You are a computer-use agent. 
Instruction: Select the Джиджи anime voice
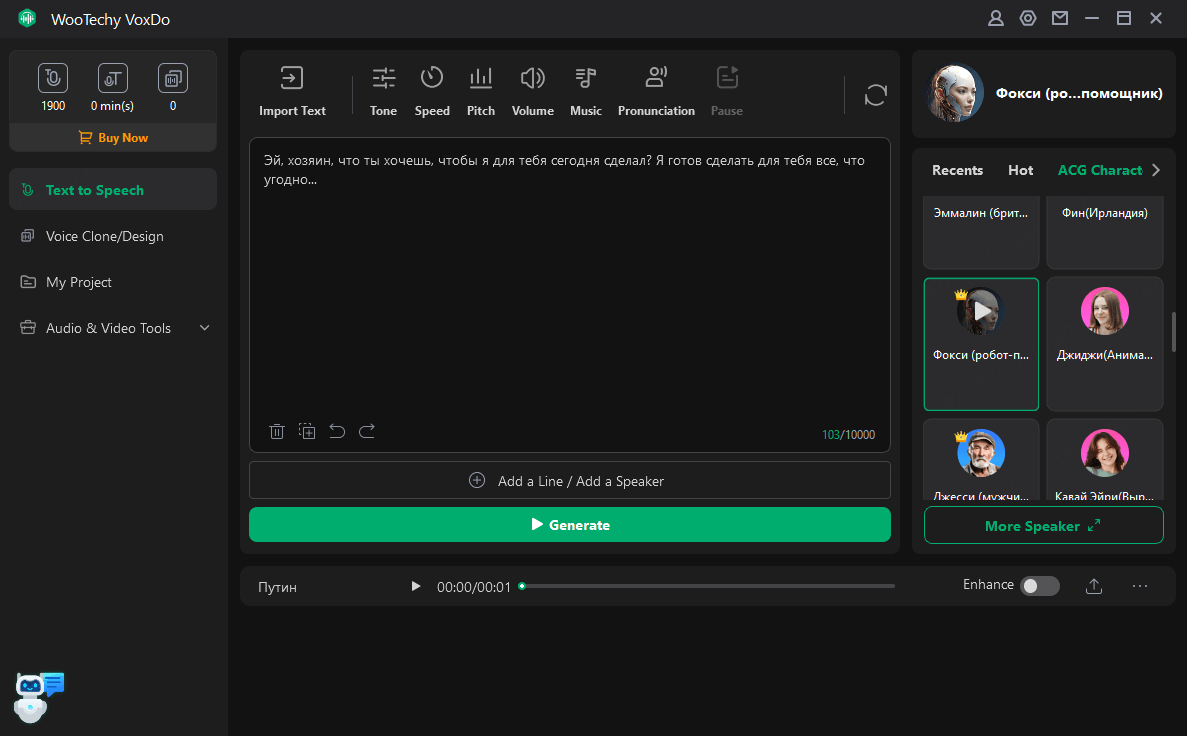[x=1104, y=344]
